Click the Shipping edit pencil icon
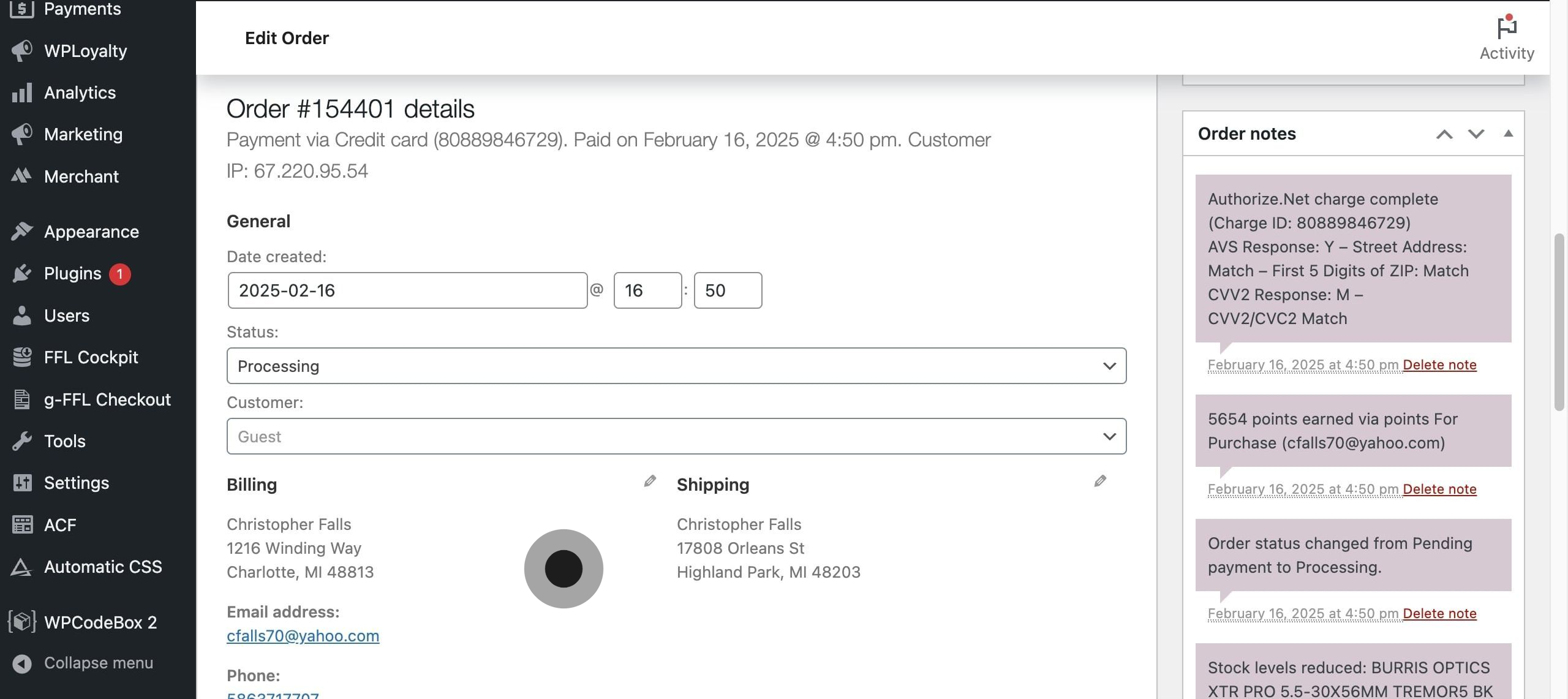The image size is (1568, 699). [x=1100, y=482]
